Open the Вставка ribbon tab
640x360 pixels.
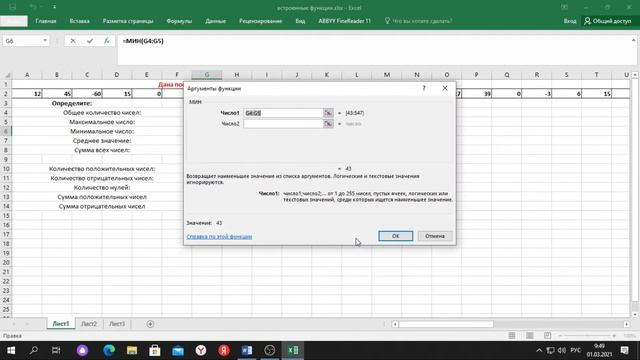[x=80, y=21]
